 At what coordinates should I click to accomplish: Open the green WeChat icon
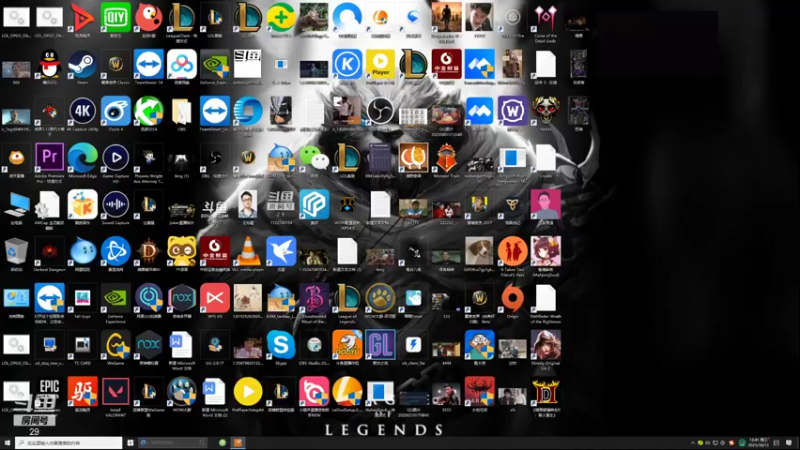coord(314,157)
